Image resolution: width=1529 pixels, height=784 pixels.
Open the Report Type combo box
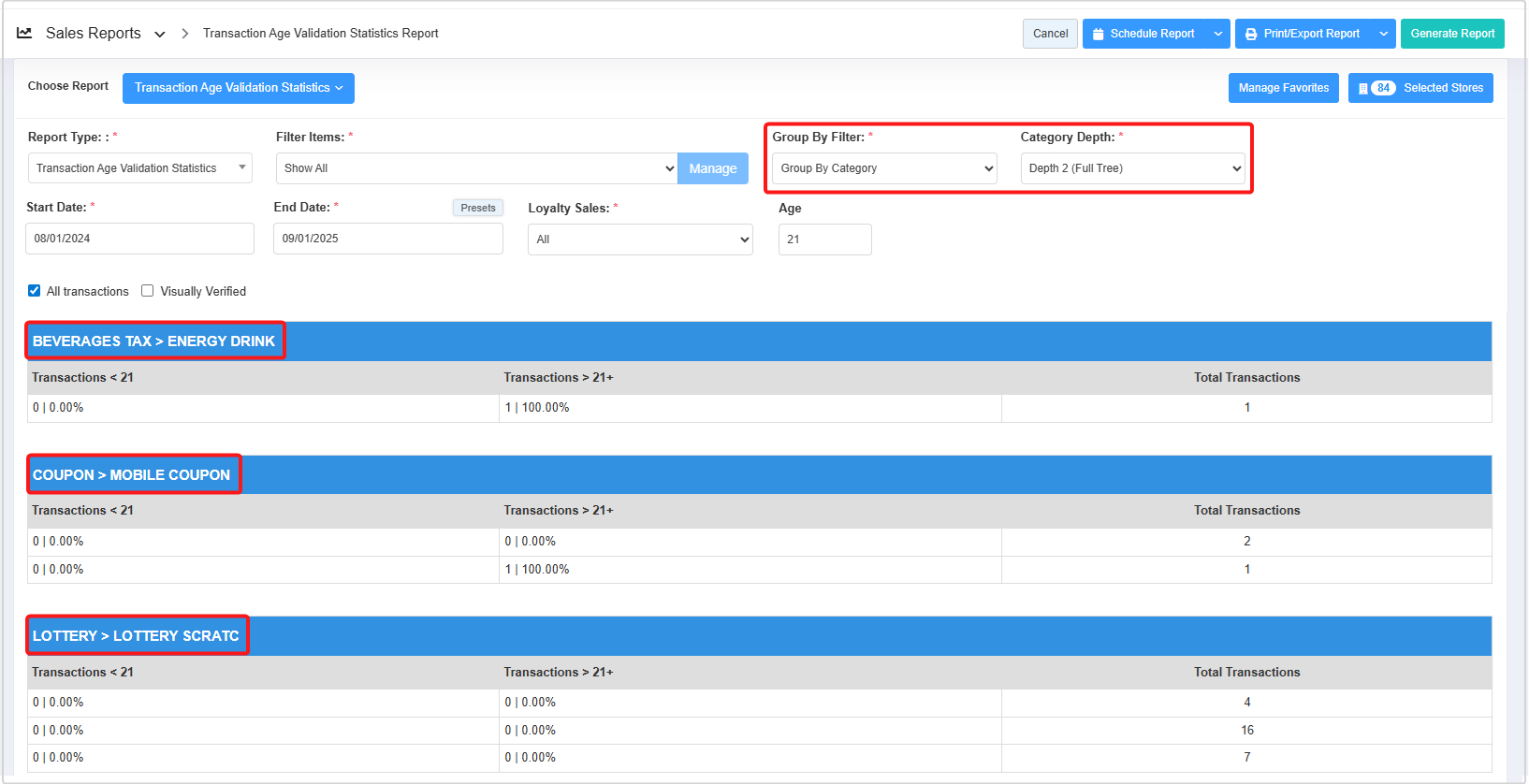(x=140, y=168)
